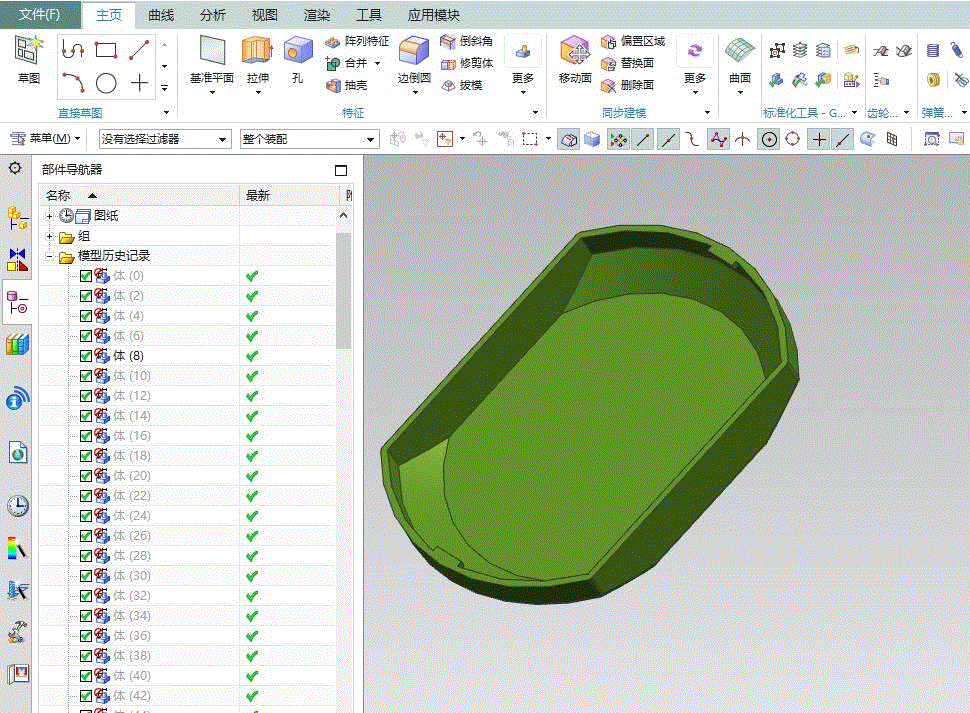Uncheck the 体 (30) checkbox

(86, 576)
